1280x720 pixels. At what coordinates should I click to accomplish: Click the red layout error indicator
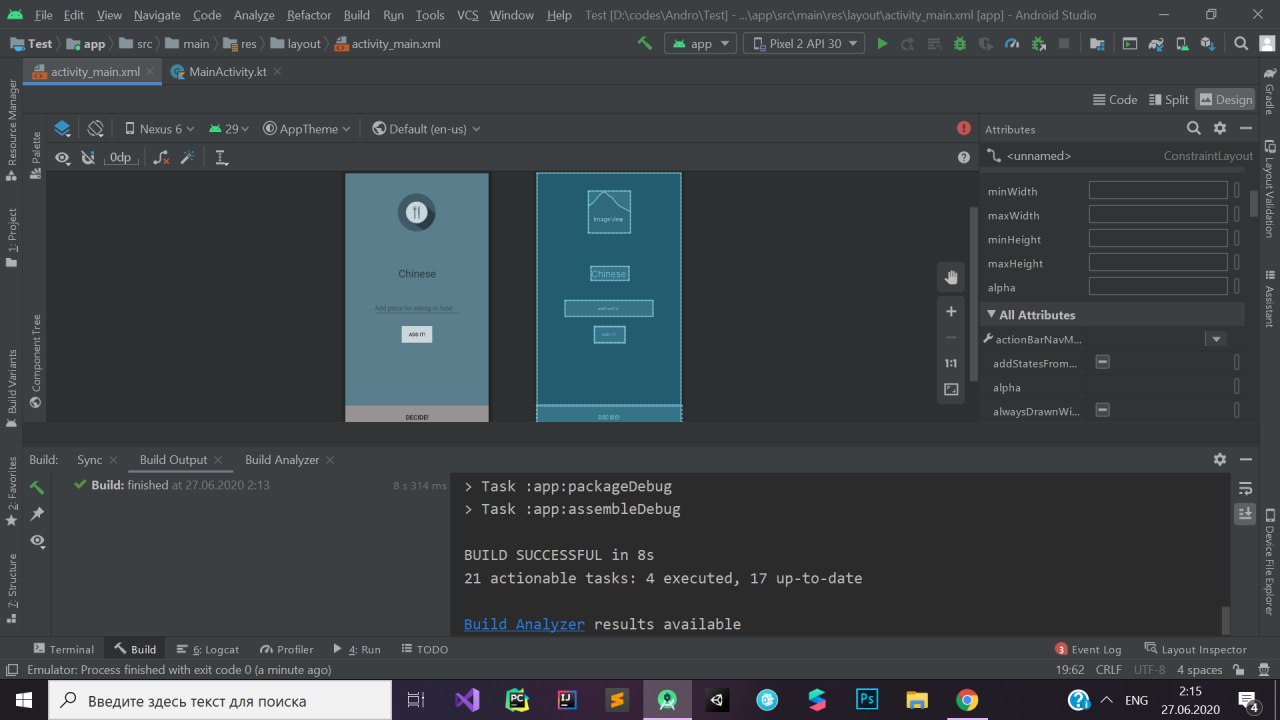(964, 128)
